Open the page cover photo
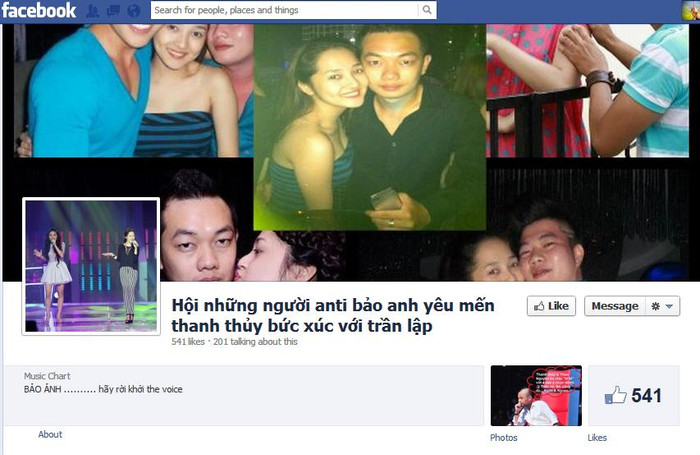 point(351,152)
